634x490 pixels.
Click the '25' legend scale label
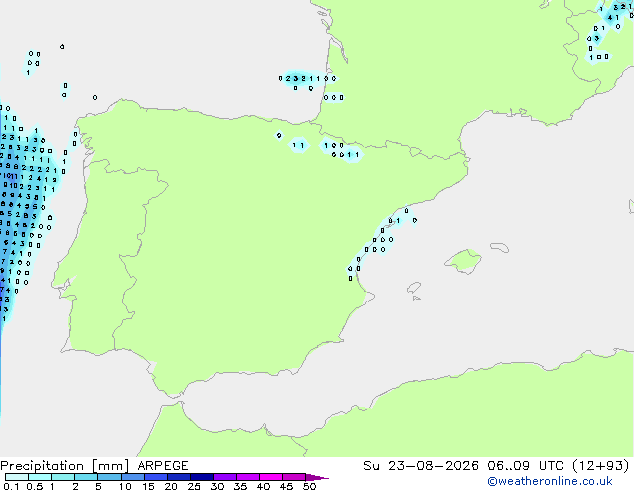pyautogui.click(x=194, y=486)
